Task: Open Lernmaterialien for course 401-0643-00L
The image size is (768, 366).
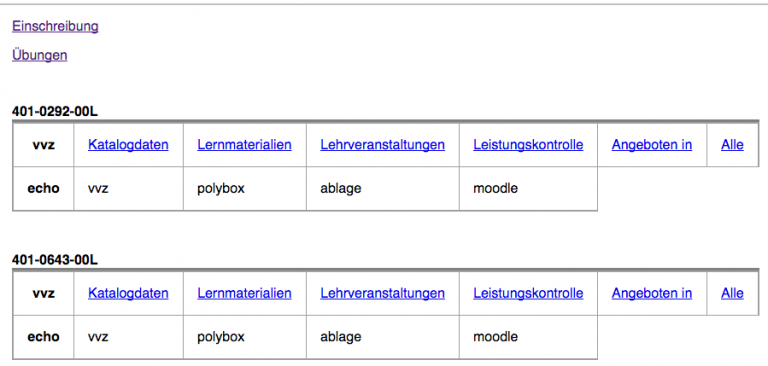Action: [x=244, y=293]
